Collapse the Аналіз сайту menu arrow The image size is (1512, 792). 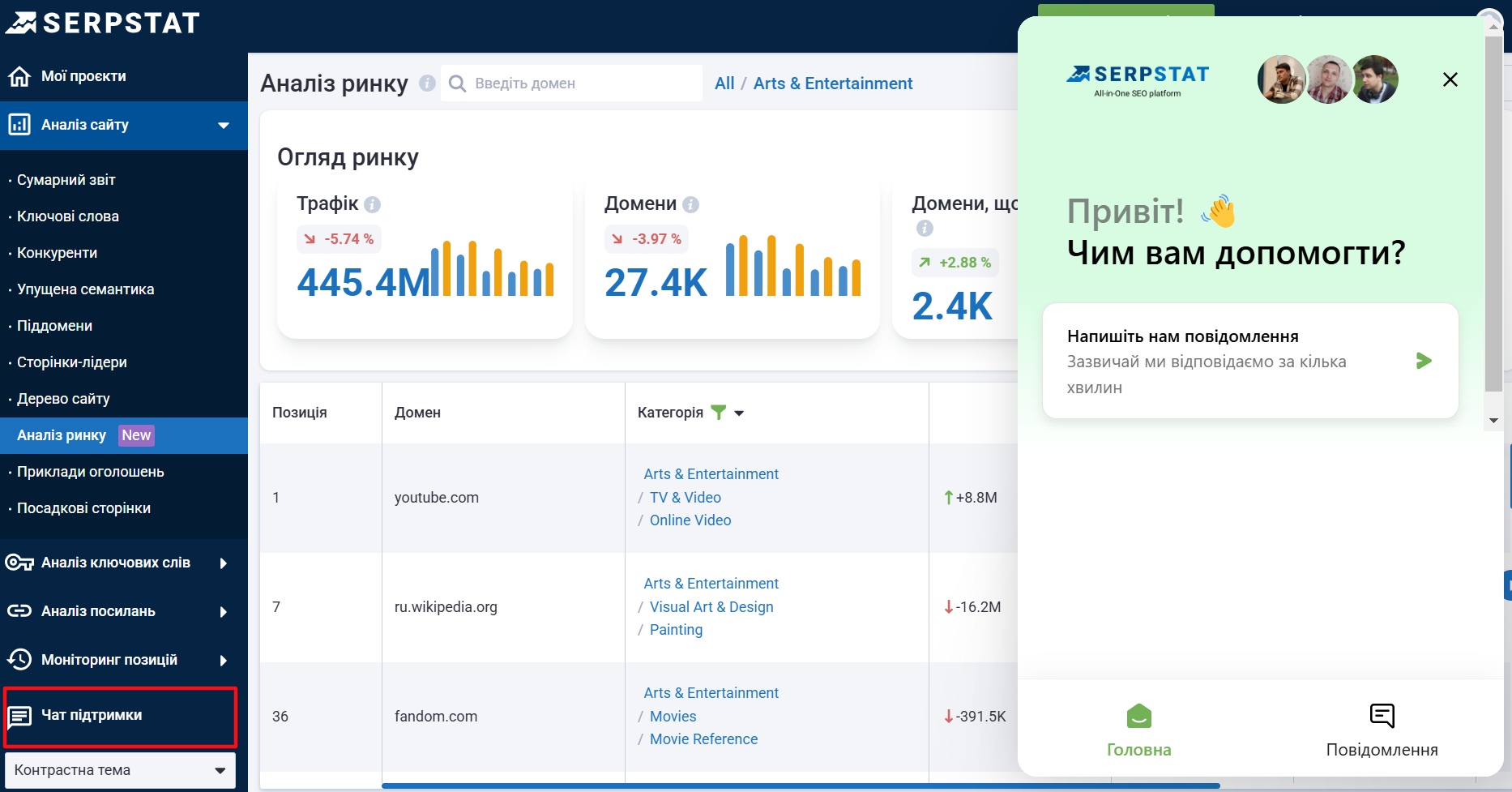point(224,125)
